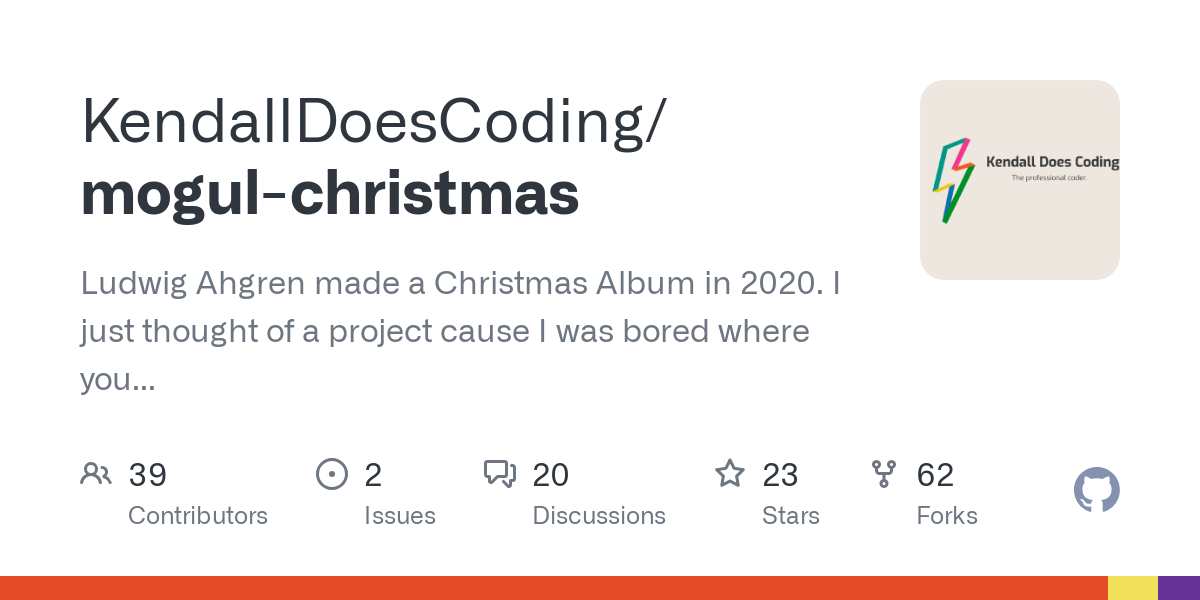This screenshot has width=1200, height=600.
Task: Click the 39 contributors count
Action: 148,474
